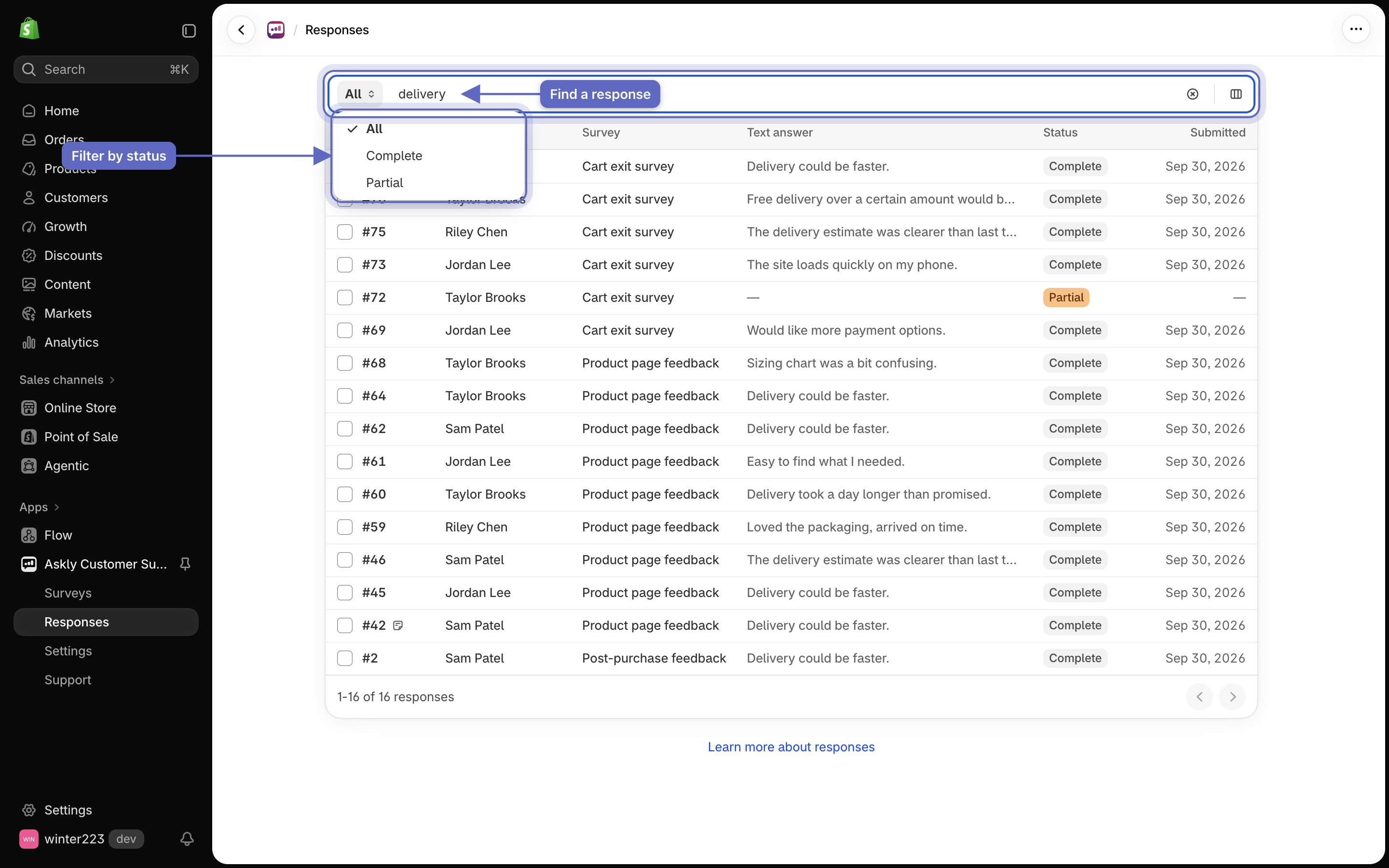Image resolution: width=1389 pixels, height=868 pixels.
Task: Open the Online Store channel
Action: 106,408
